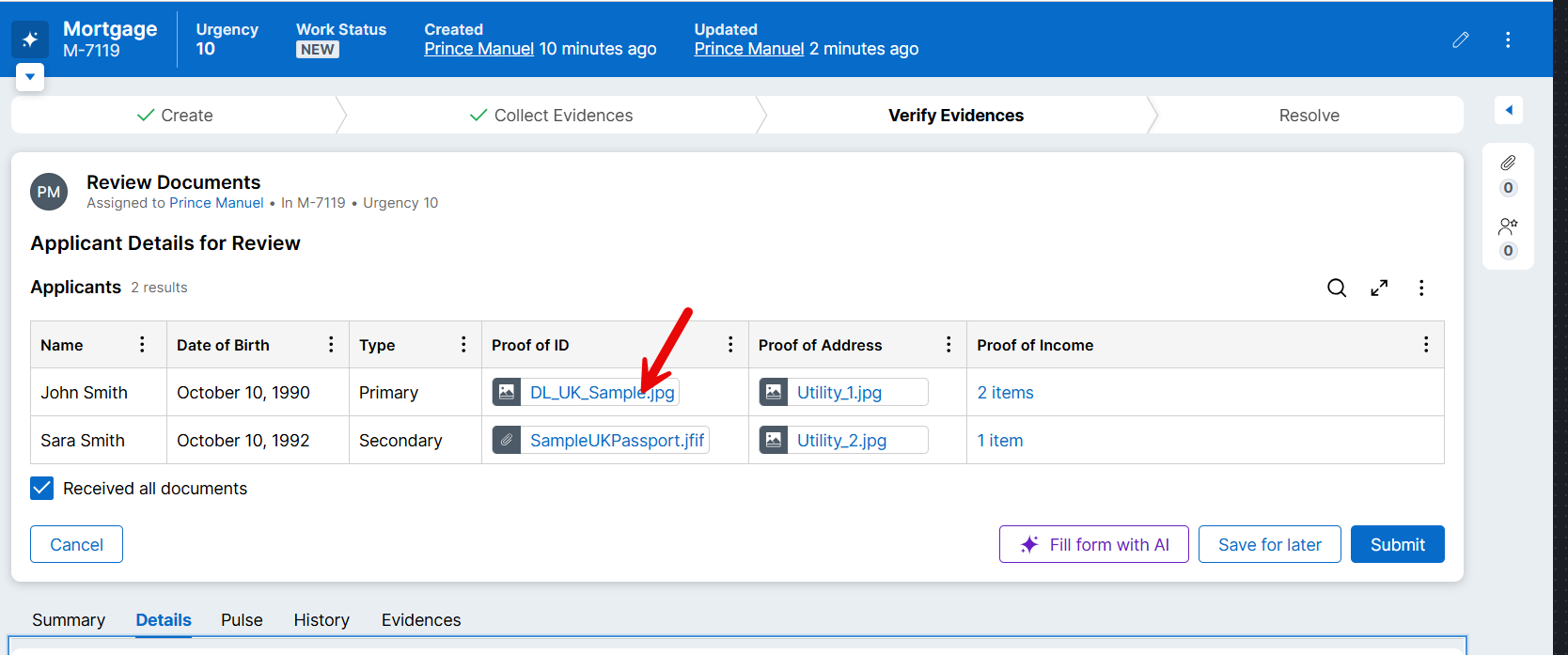Open the followers icon in right sidebar
The image size is (1568, 655).
click(x=1508, y=226)
